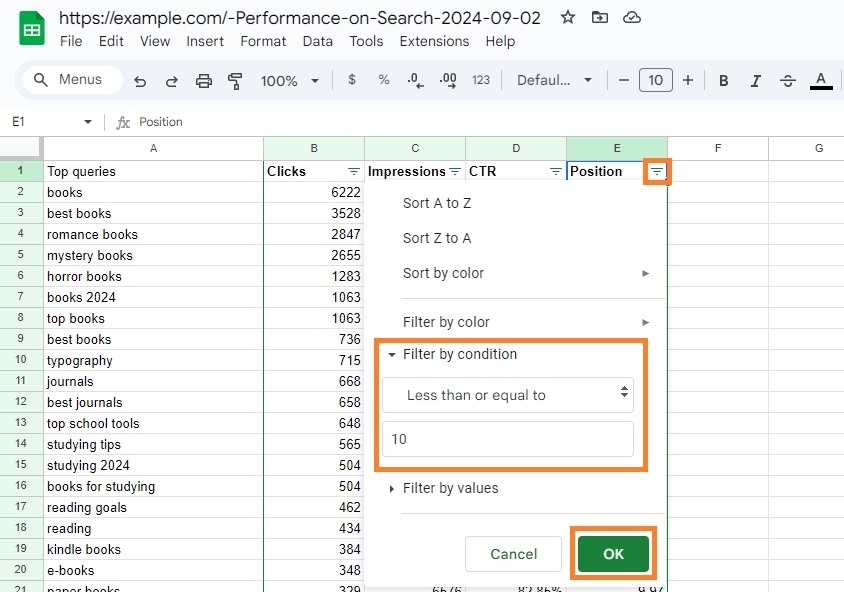The height and width of the screenshot is (592, 844).
Task: Toggle strikethrough formatting
Action: point(787,80)
